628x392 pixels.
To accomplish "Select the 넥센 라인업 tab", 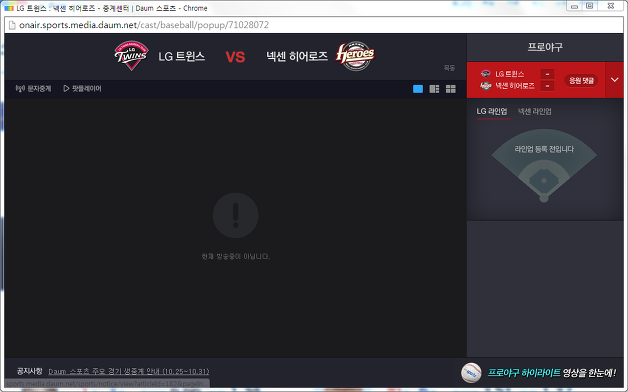I will pos(535,111).
